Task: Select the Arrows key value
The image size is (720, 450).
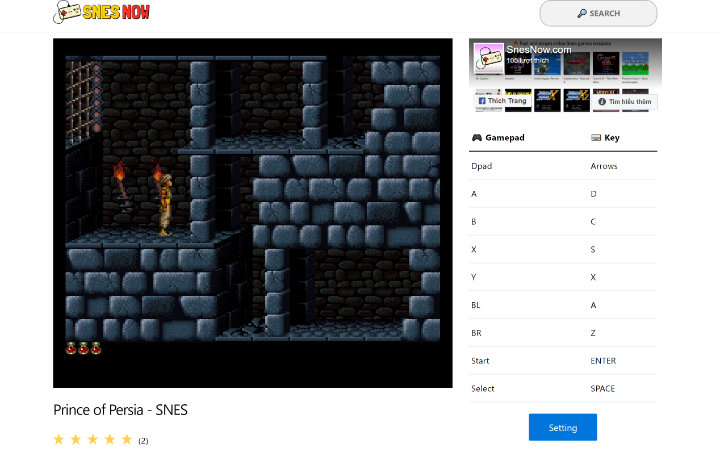Action: pyautogui.click(x=603, y=166)
